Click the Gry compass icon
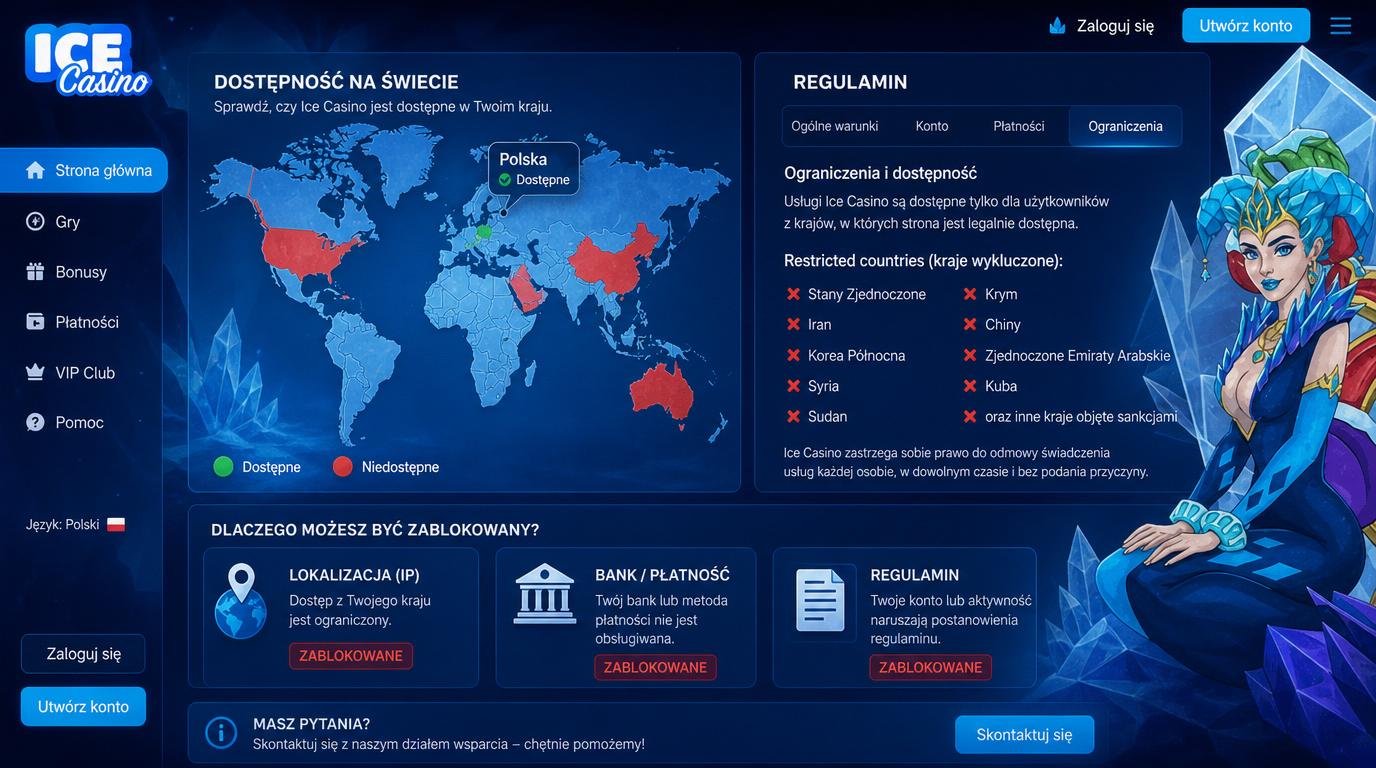 35,221
